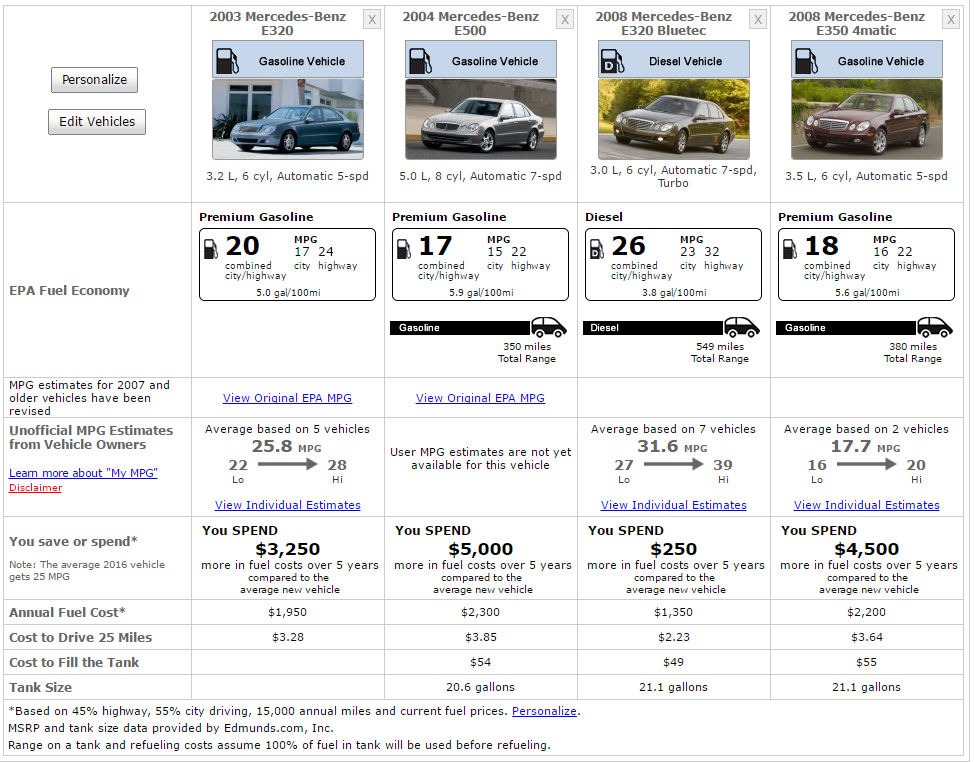
Task: Select the E350 4matic vehicle image
Action: 867,120
